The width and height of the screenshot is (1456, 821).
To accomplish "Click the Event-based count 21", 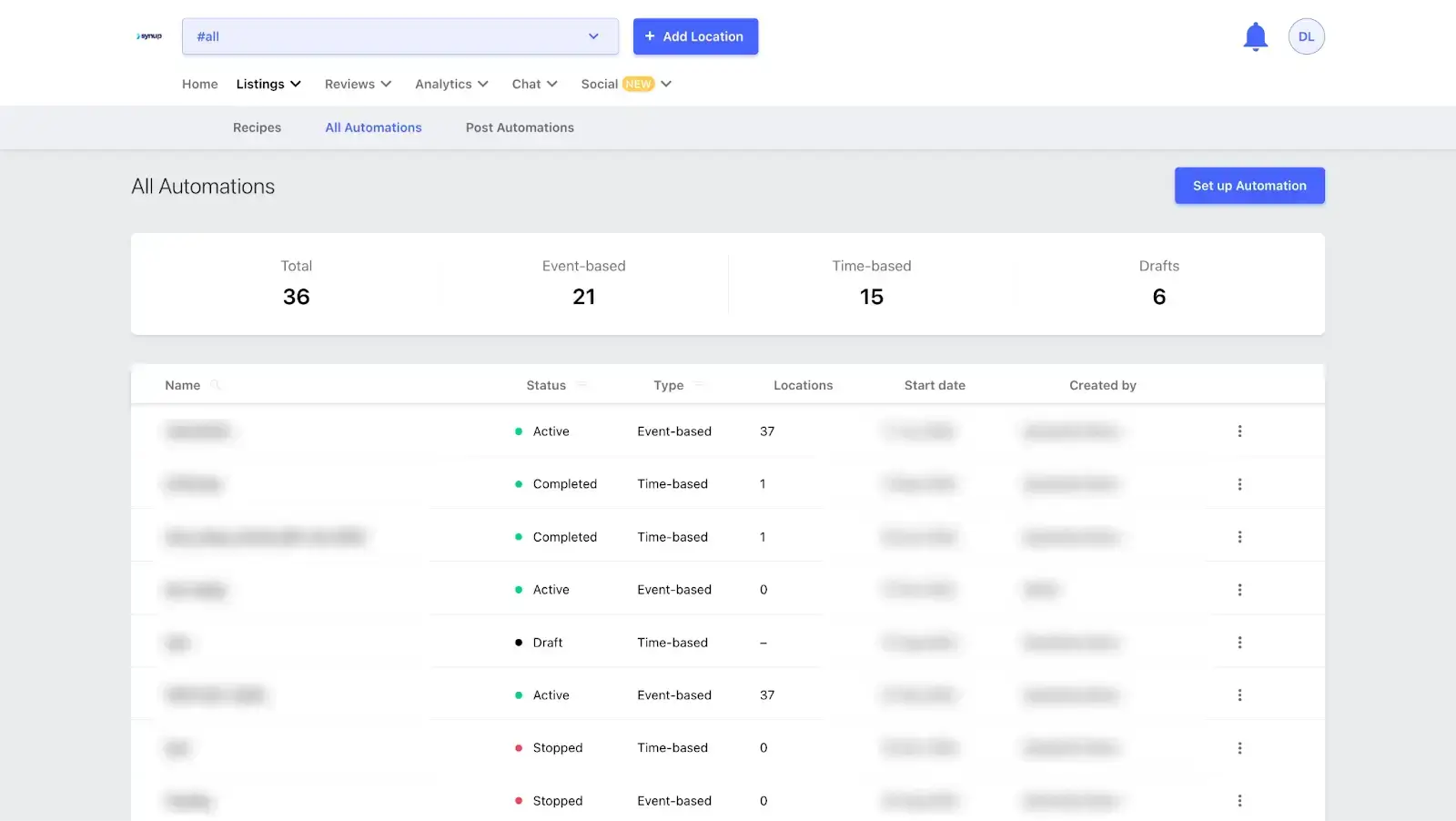I will coord(584,297).
